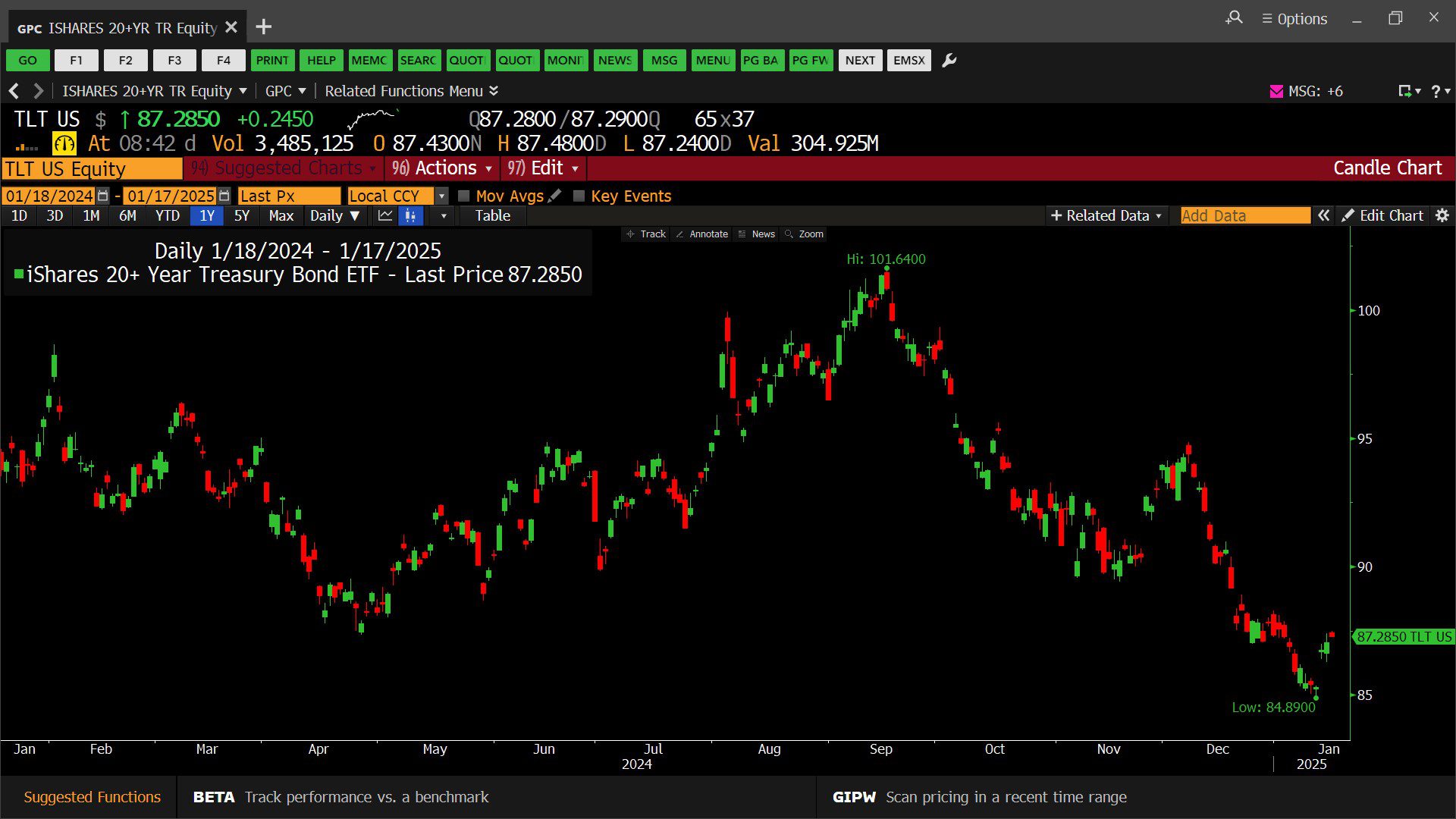Click the pencil icon beside Mov Avgs

(x=555, y=196)
